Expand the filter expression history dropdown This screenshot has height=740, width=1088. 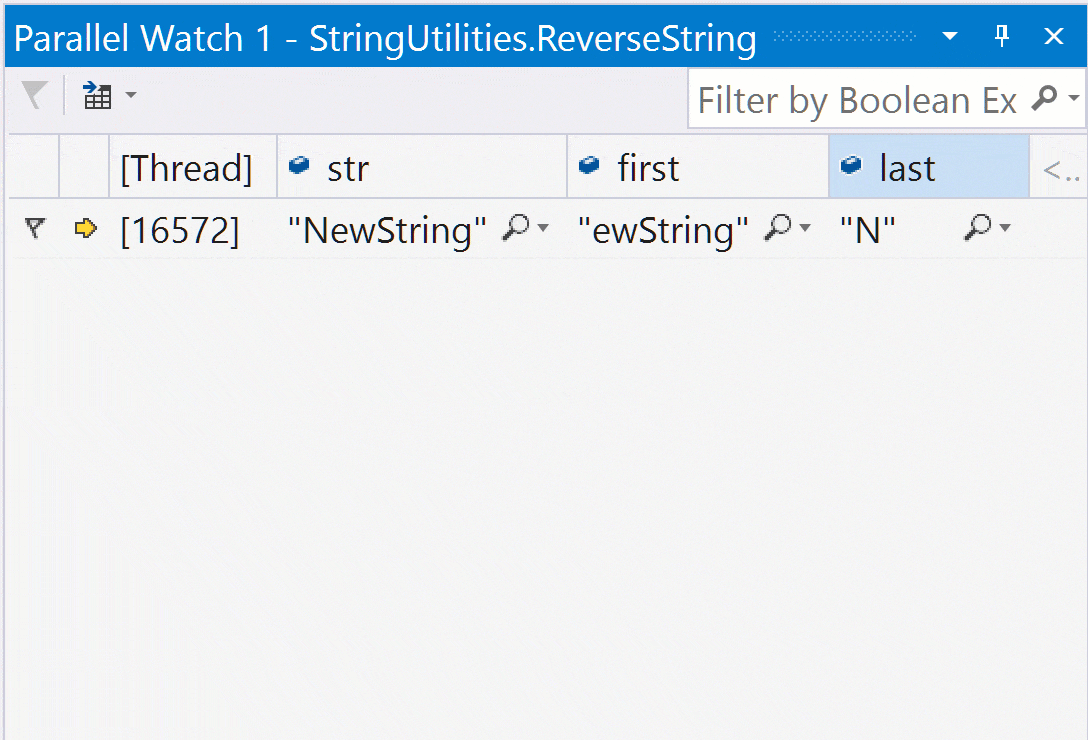(1074, 99)
